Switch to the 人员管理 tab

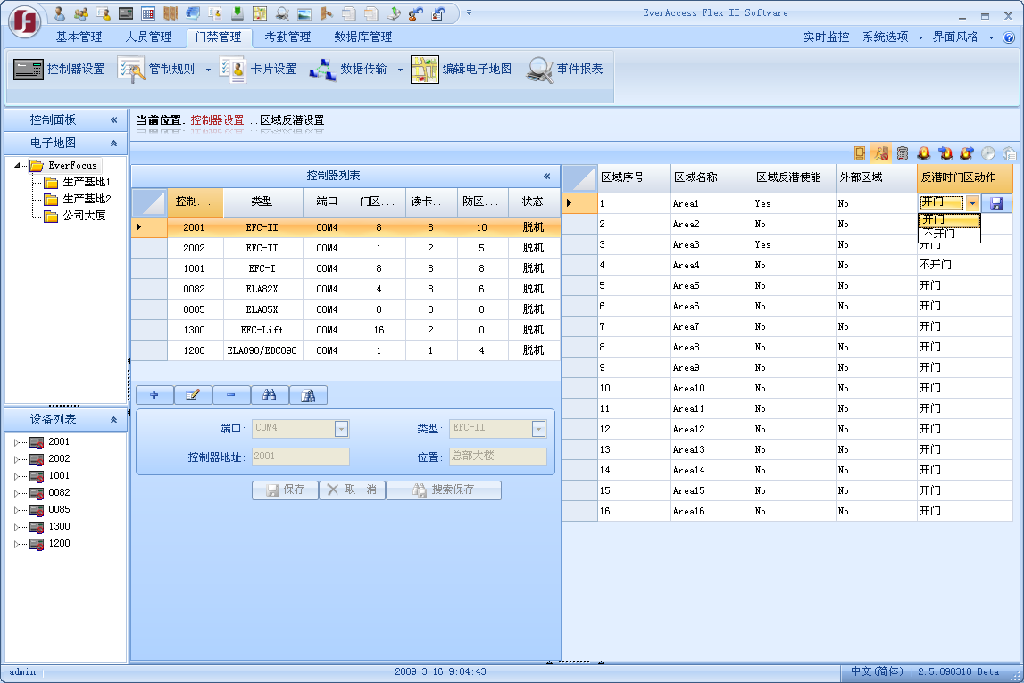tap(148, 37)
